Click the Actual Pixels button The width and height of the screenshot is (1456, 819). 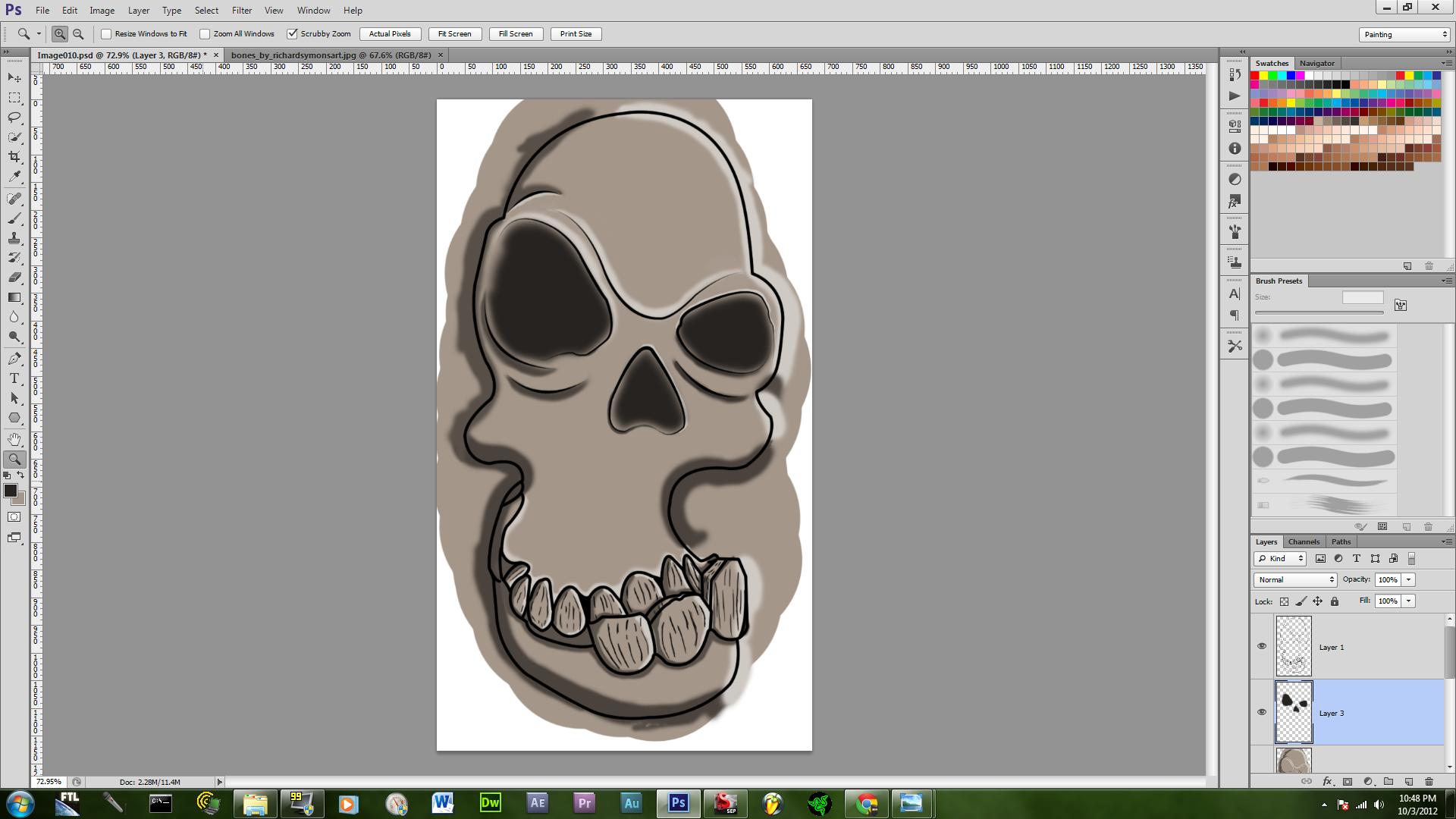click(x=390, y=34)
